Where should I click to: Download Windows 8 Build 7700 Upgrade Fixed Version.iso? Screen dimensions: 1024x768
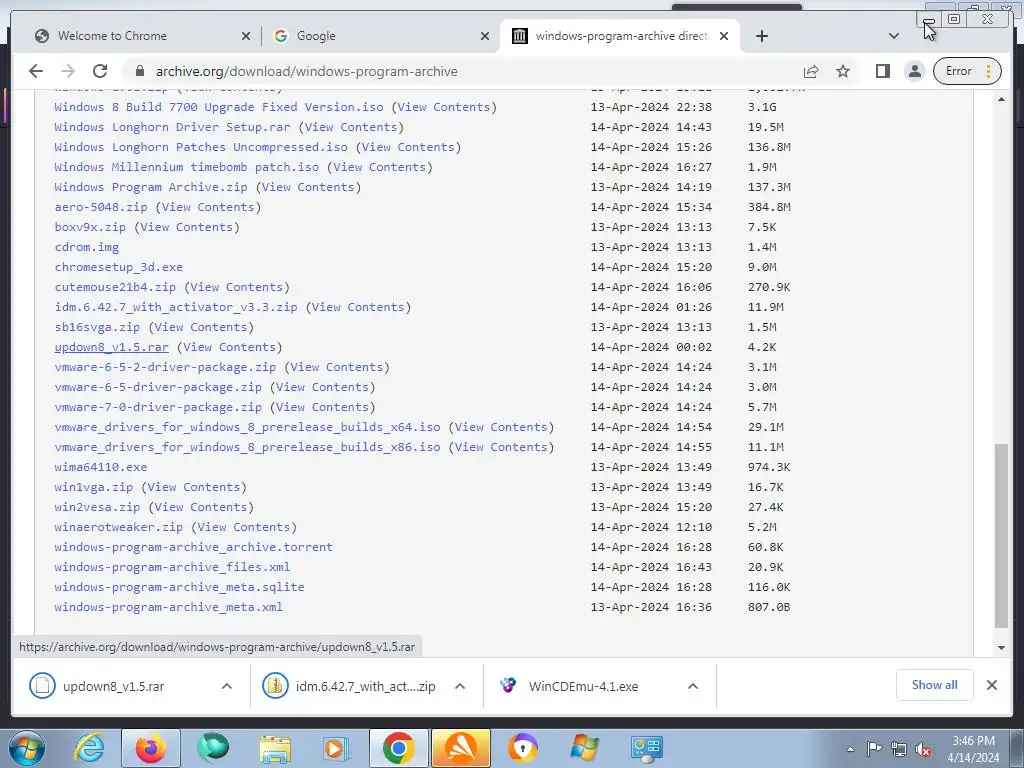pos(219,107)
